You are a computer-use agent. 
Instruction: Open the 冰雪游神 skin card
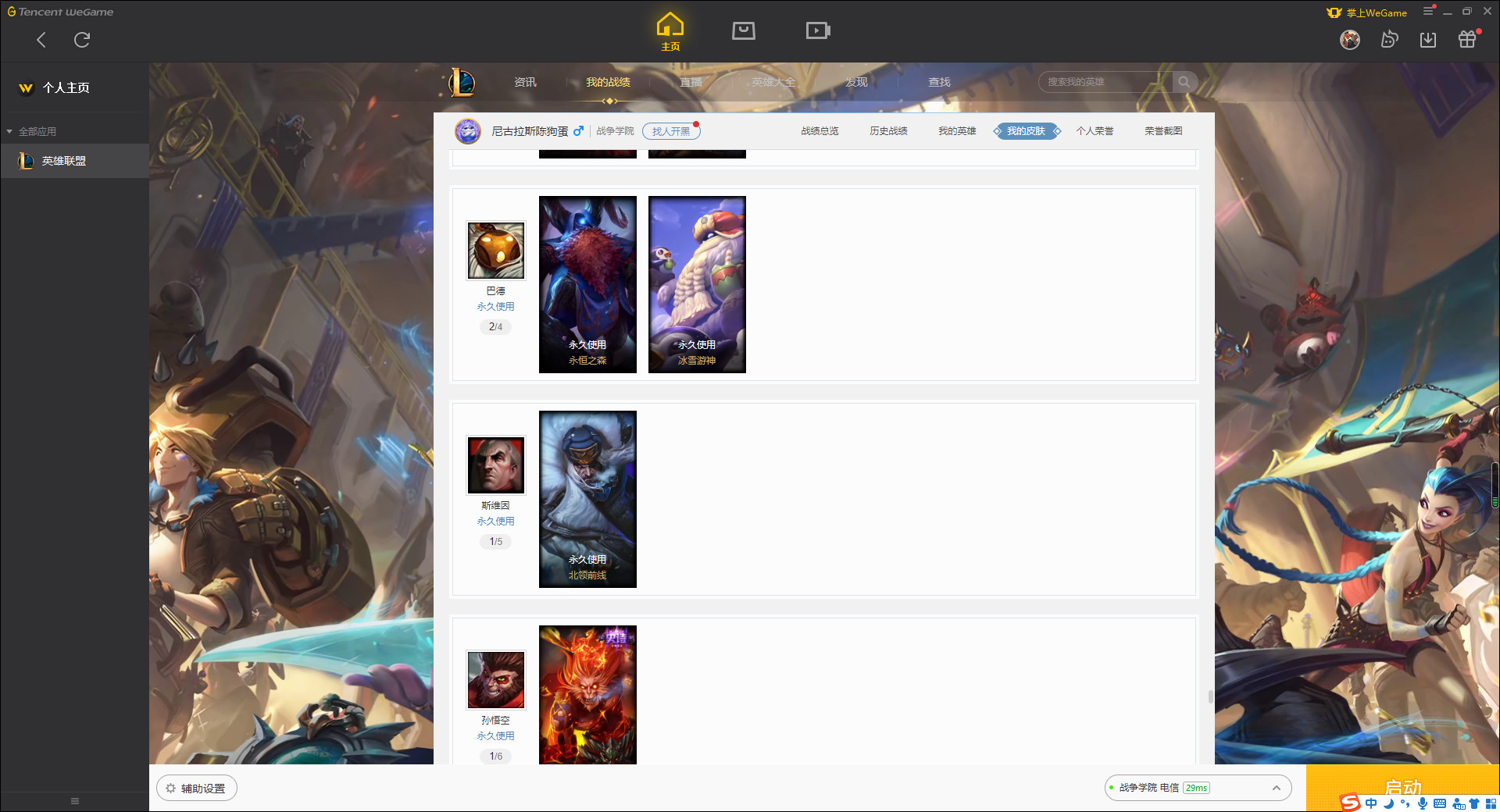[697, 284]
